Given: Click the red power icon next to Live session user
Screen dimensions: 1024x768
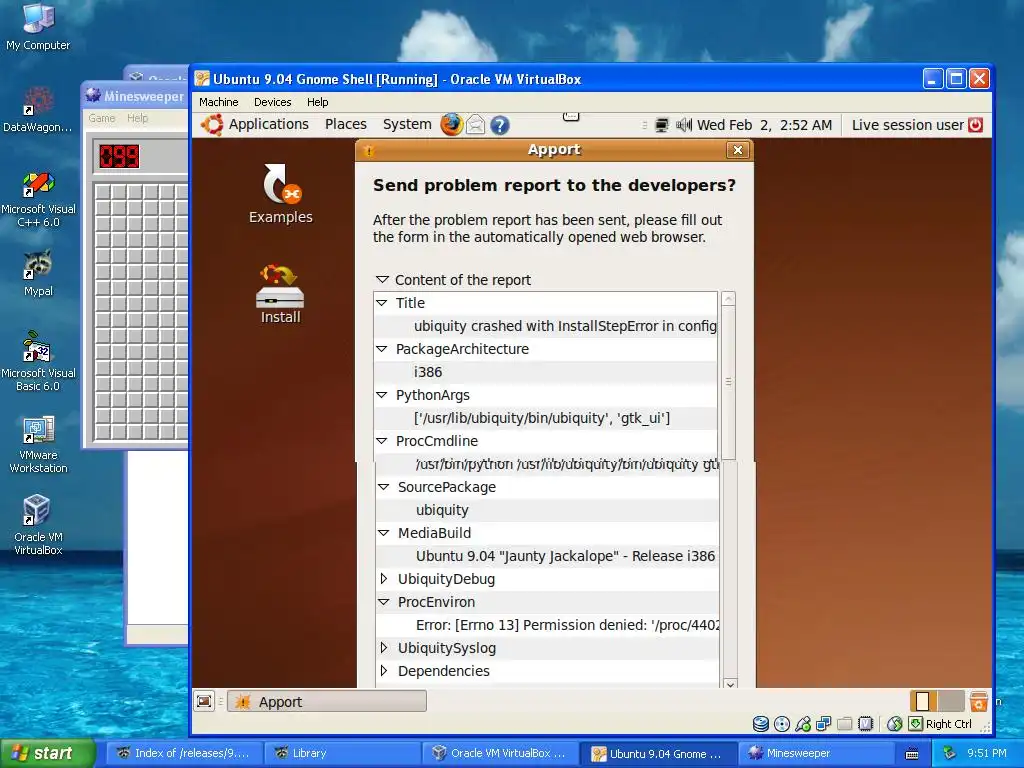Looking at the screenshot, I should click(x=975, y=125).
